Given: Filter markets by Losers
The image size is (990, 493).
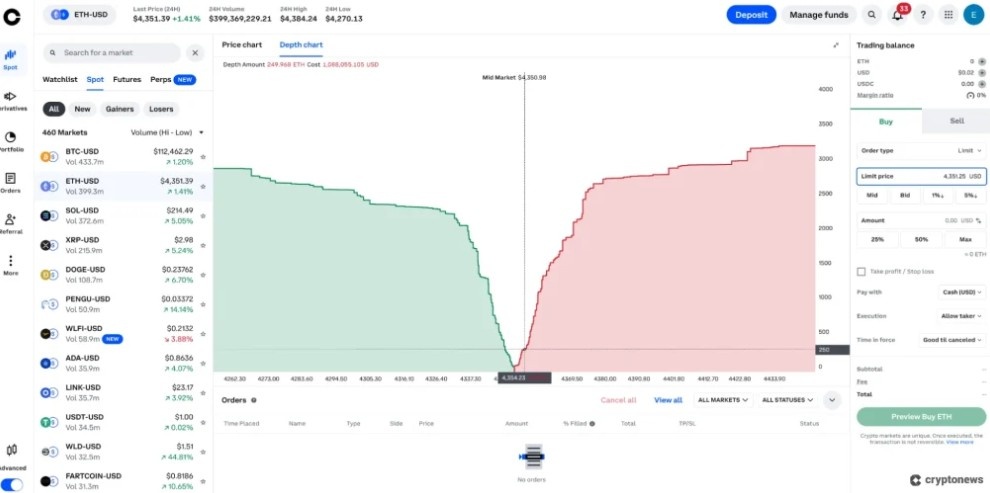Looking at the screenshot, I should tap(161, 109).
